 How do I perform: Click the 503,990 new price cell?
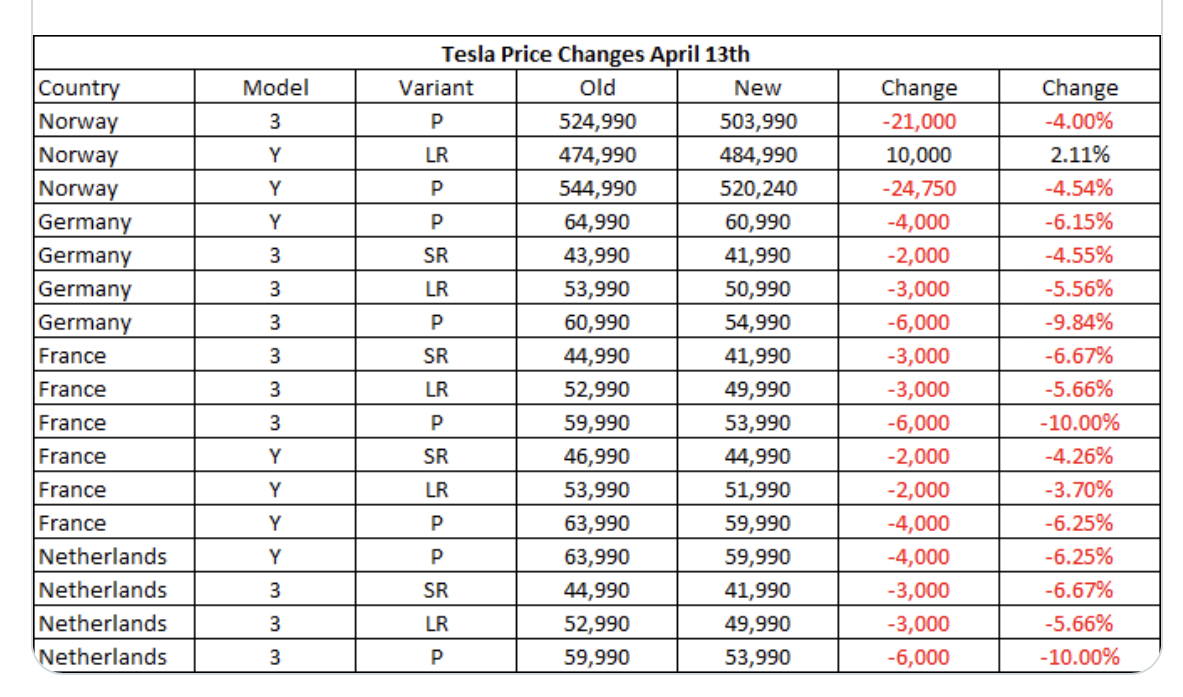coord(757,121)
